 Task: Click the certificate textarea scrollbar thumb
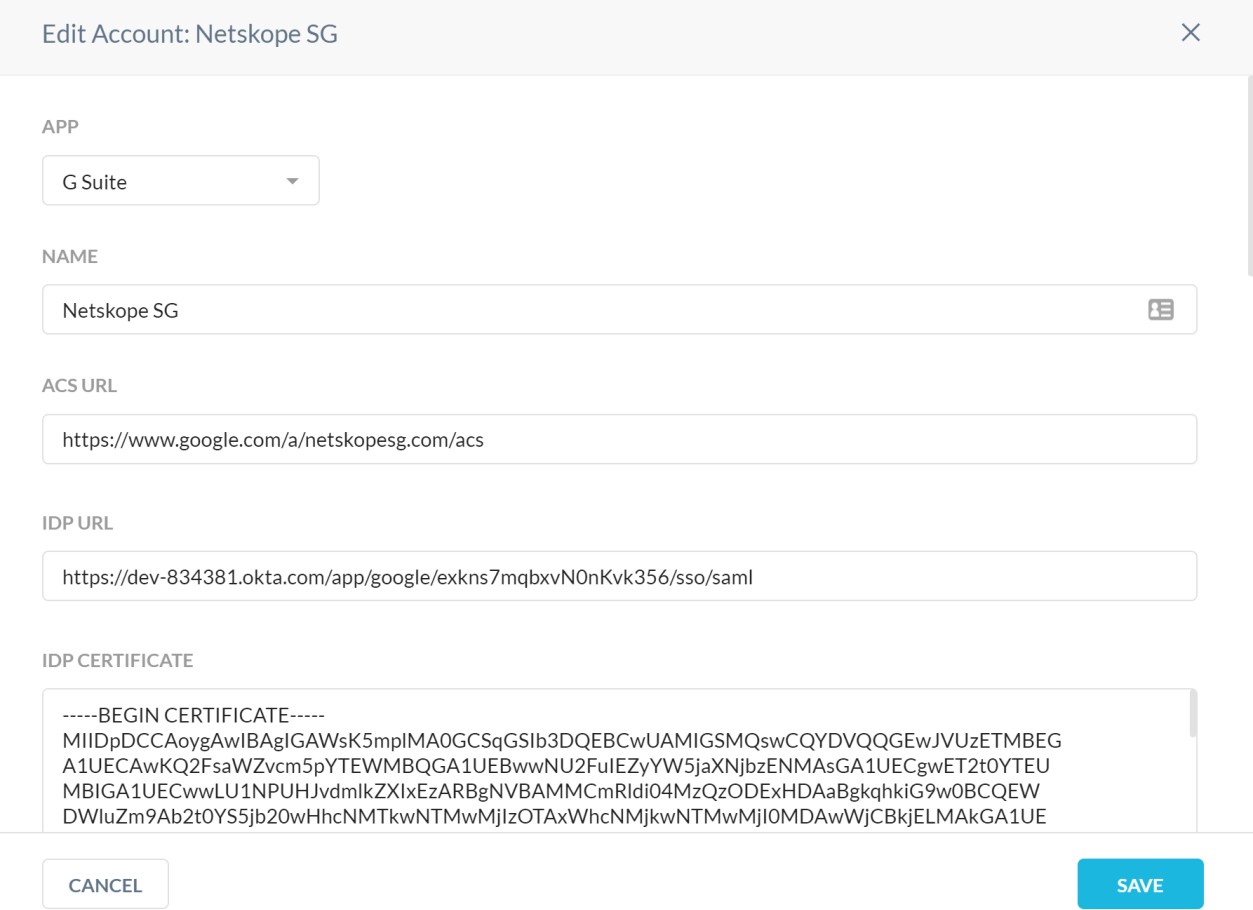point(1190,713)
